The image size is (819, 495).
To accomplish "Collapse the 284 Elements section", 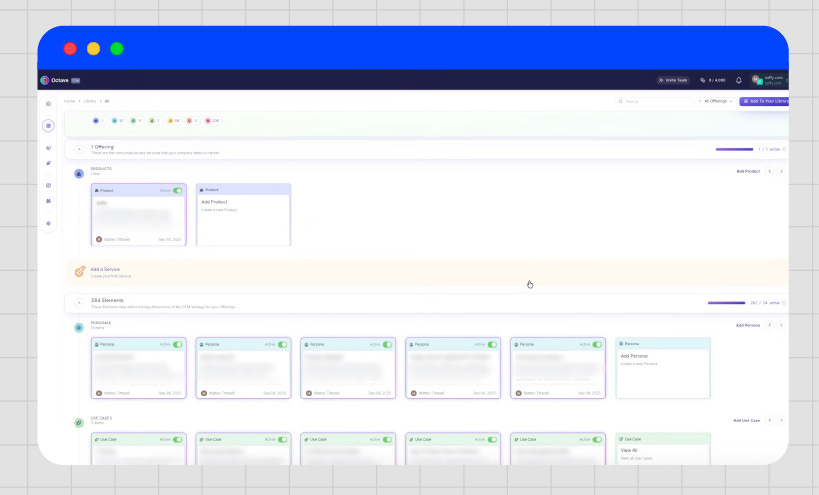I will coord(79,303).
